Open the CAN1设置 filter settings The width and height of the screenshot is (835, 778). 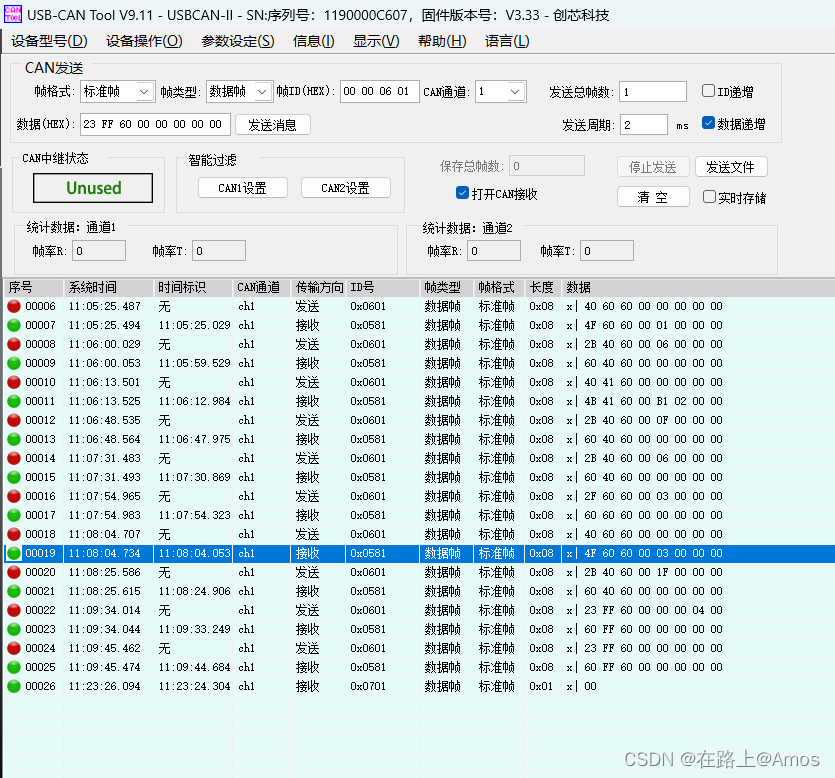click(x=242, y=187)
